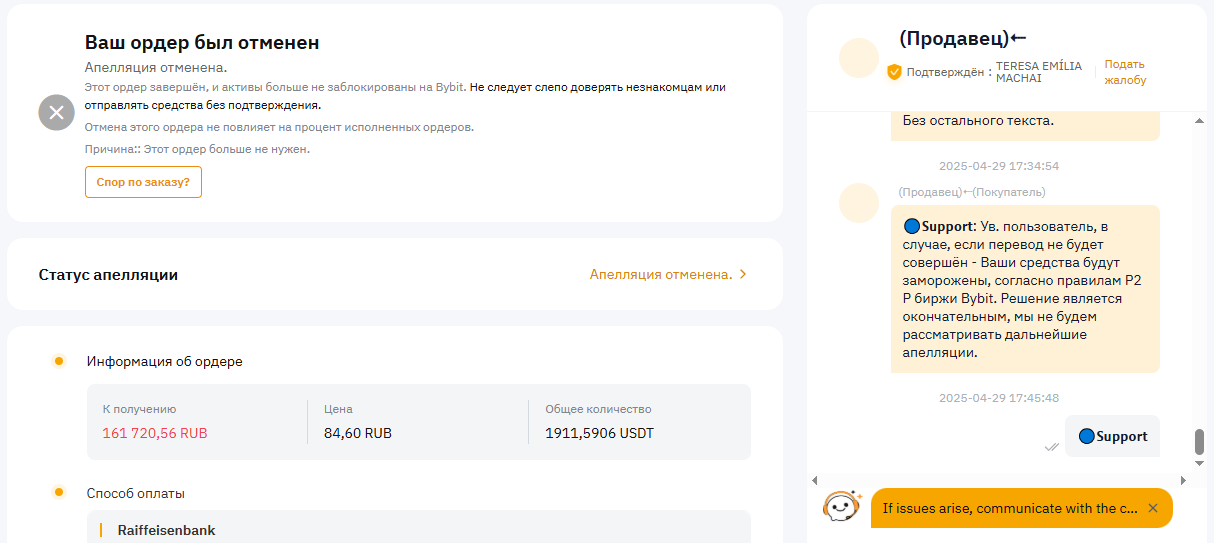Image resolution: width=1214 pixels, height=543 pixels.
Task: Dismiss the 'If issues arise' tooltip
Action: (x=1153, y=508)
